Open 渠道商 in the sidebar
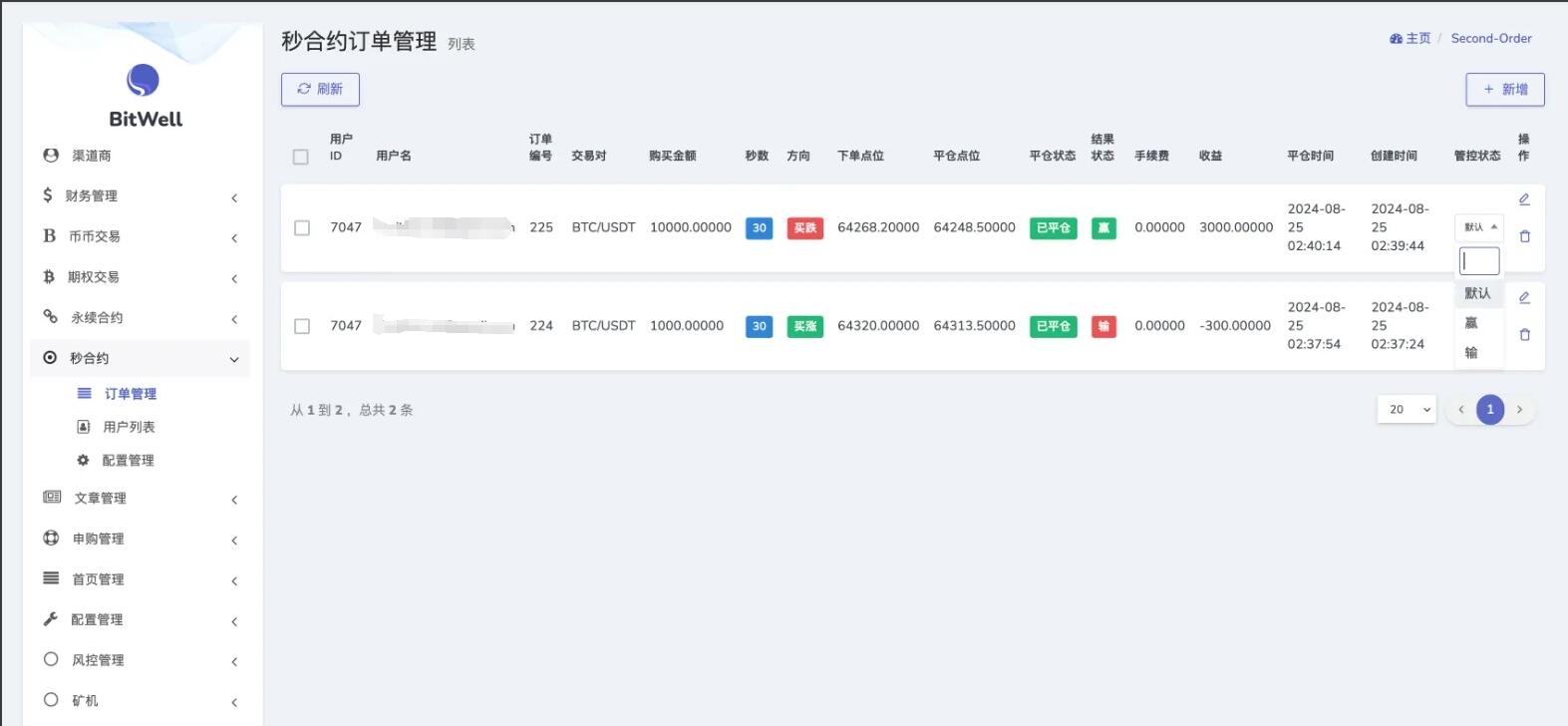Screen dimensions: 1568x726 click(91, 156)
